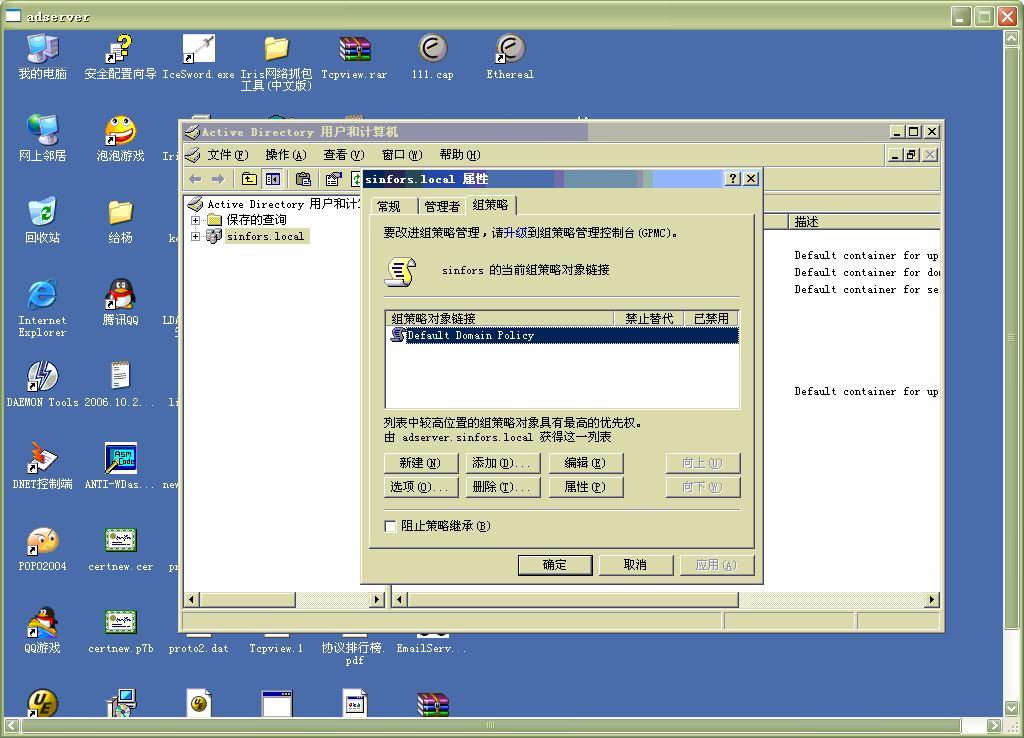Click the 升级 link for GPMC
1024x738 pixels.
tap(515, 232)
